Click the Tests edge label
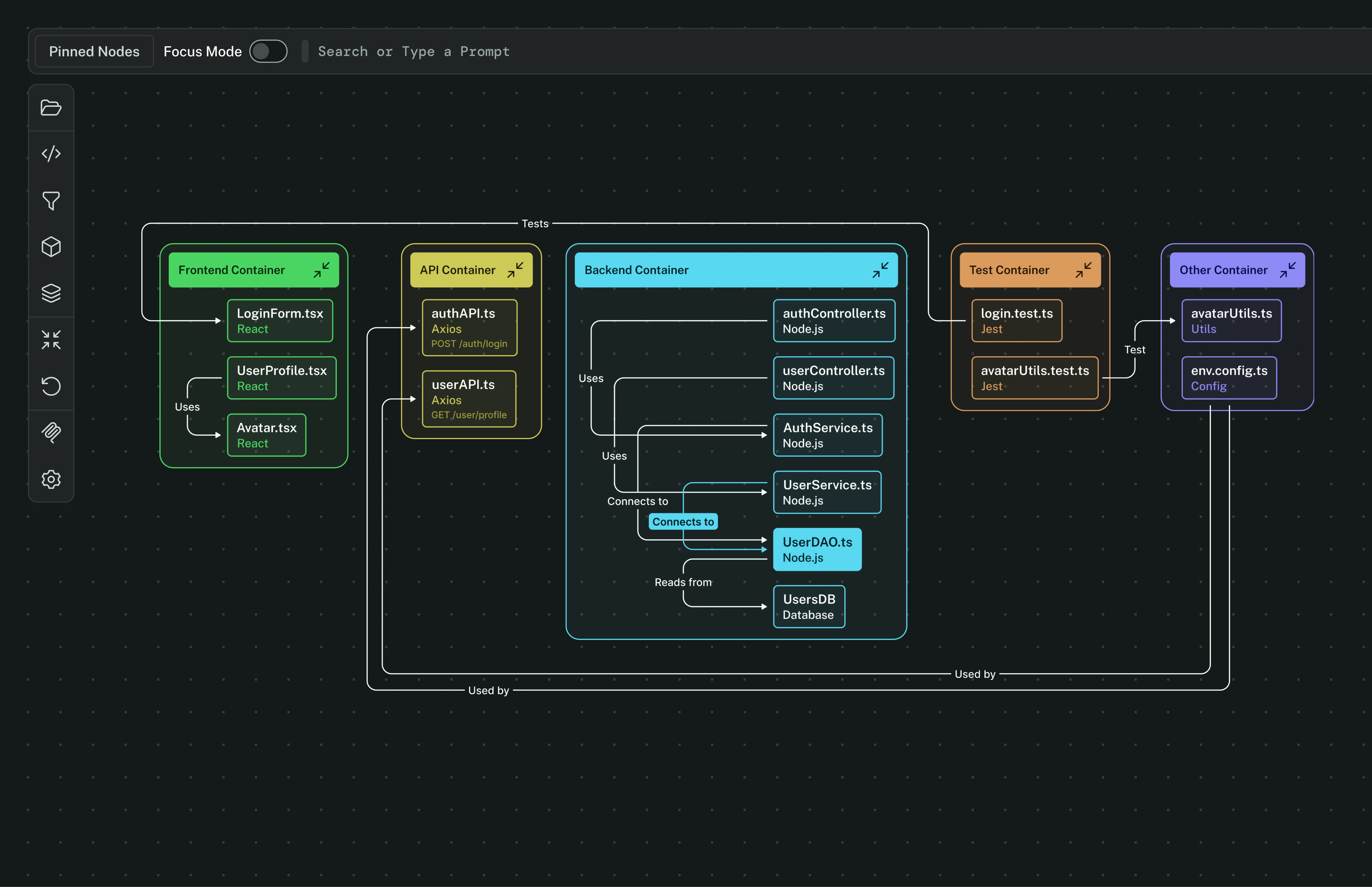The width and height of the screenshot is (1372, 887). tap(535, 223)
